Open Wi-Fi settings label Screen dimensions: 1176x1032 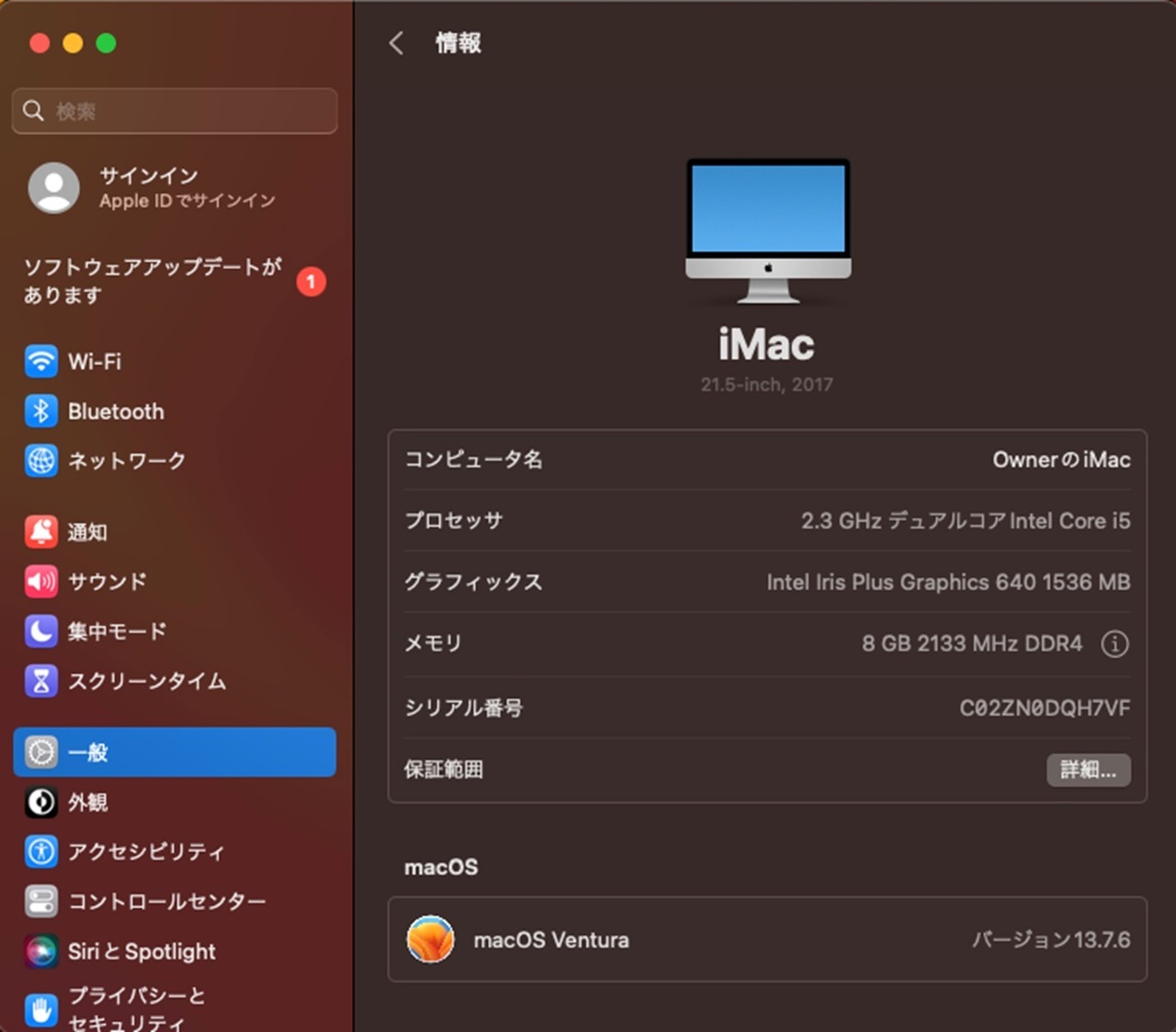pos(95,361)
